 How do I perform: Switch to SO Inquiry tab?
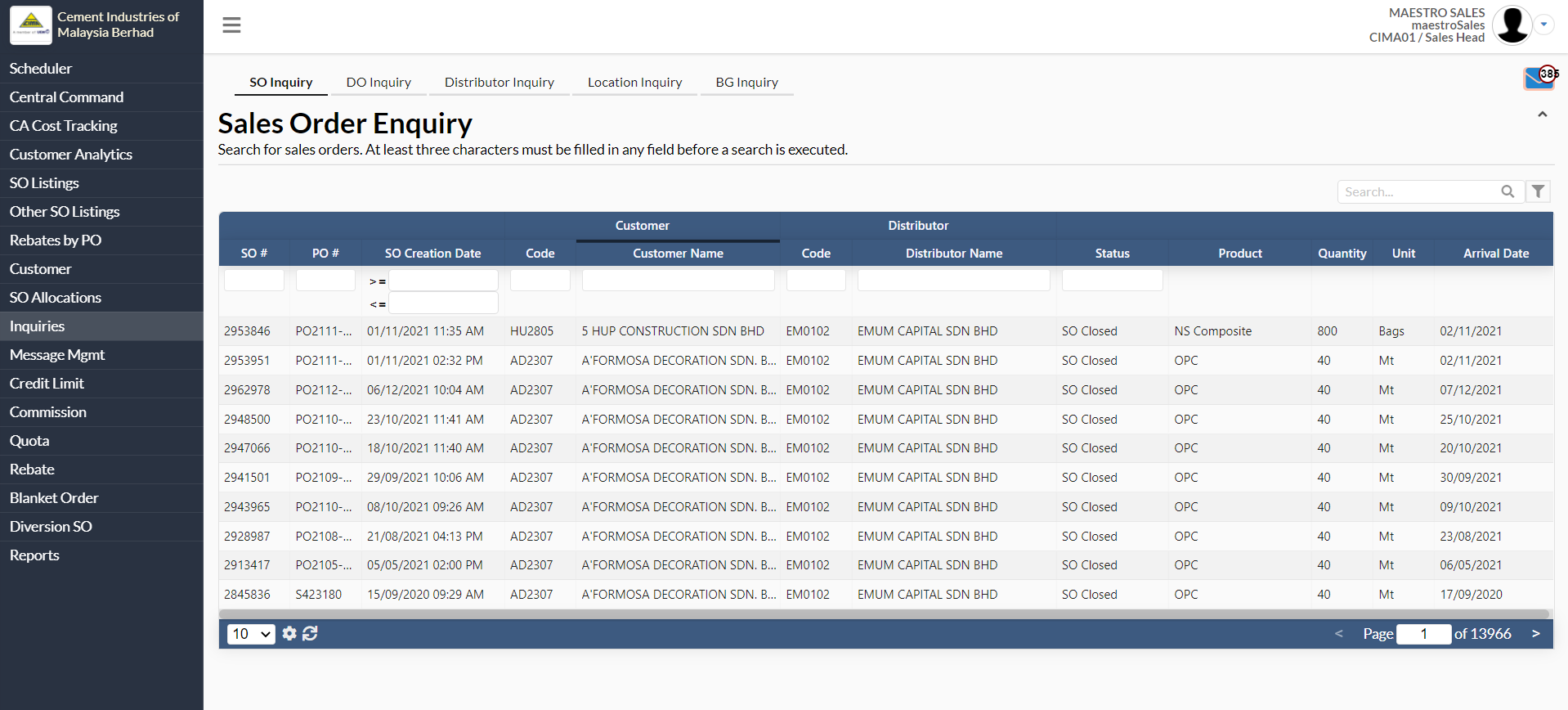(280, 82)
